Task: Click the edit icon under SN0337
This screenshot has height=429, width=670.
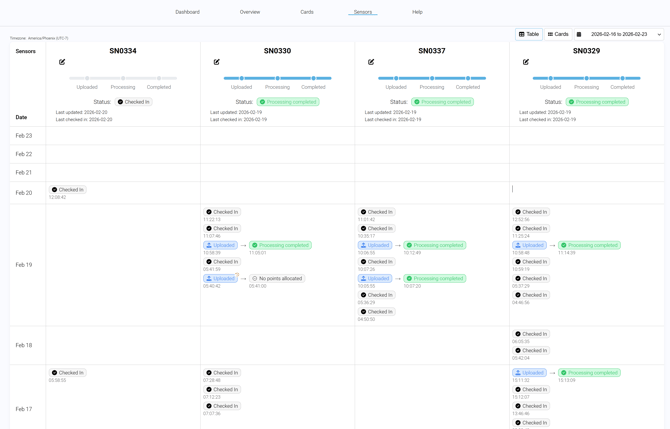Action: (371, 62)
